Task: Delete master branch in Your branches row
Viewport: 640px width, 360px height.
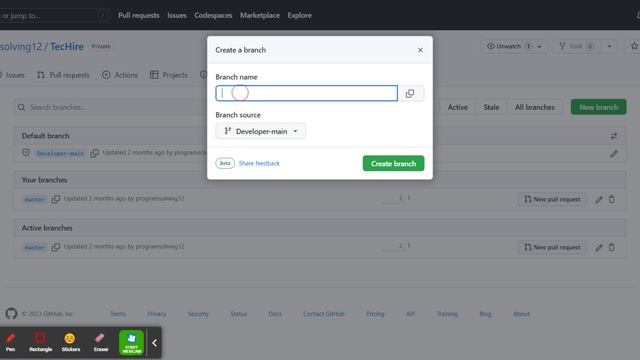Action: (x=611, y=199)
